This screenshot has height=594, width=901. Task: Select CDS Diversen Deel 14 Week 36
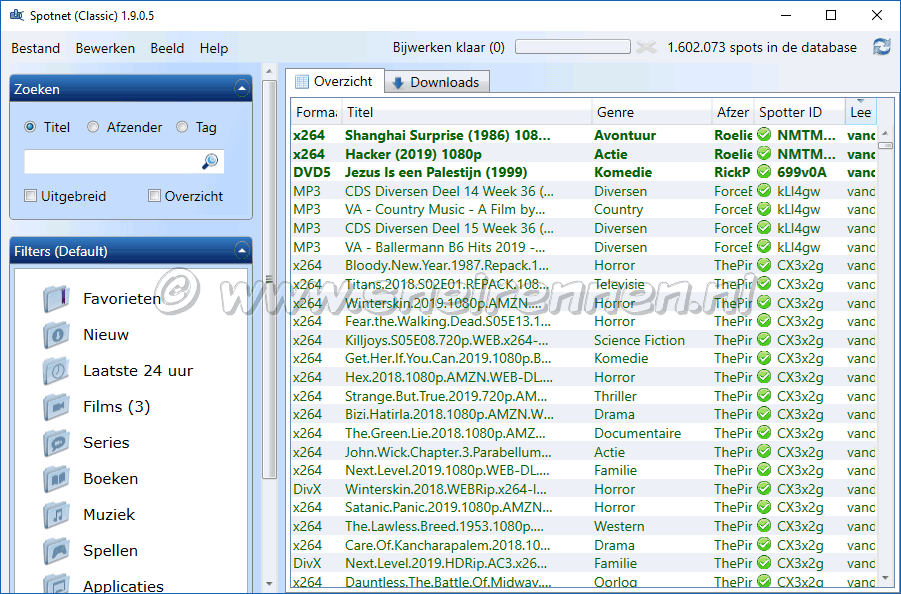tap(449, 191)
